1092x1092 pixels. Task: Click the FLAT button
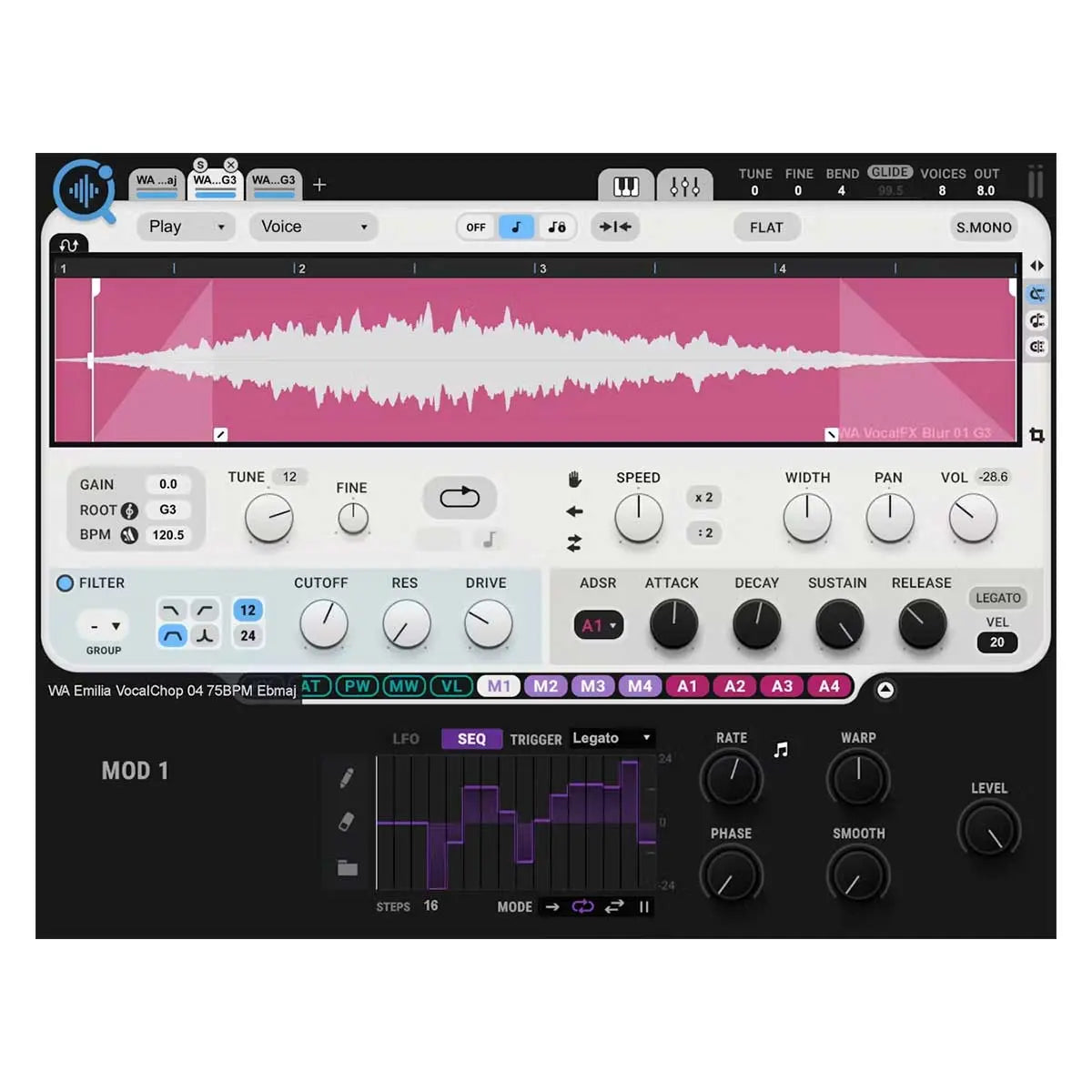766,227
